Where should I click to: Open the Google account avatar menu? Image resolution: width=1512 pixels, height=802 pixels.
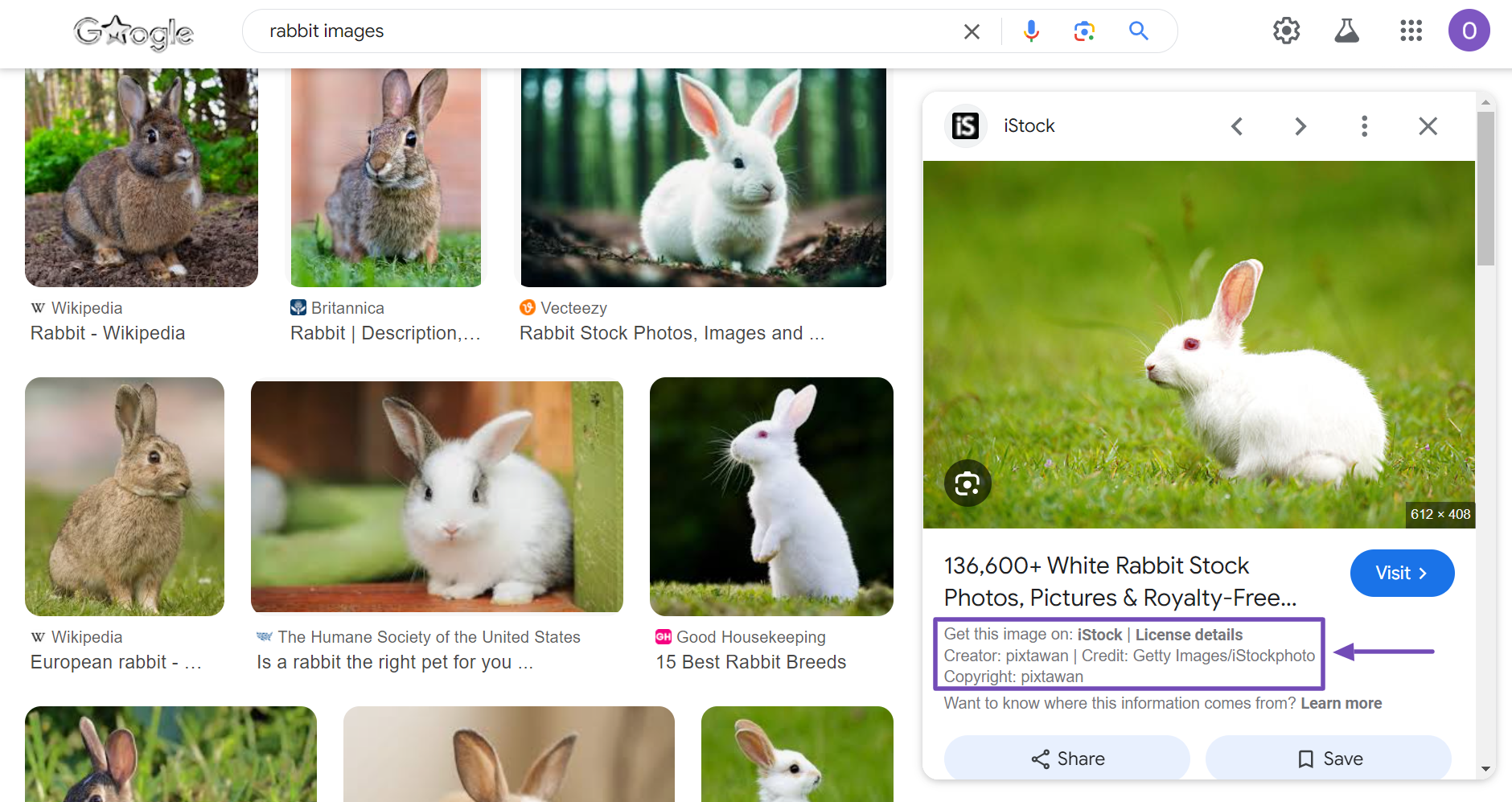1469,31
